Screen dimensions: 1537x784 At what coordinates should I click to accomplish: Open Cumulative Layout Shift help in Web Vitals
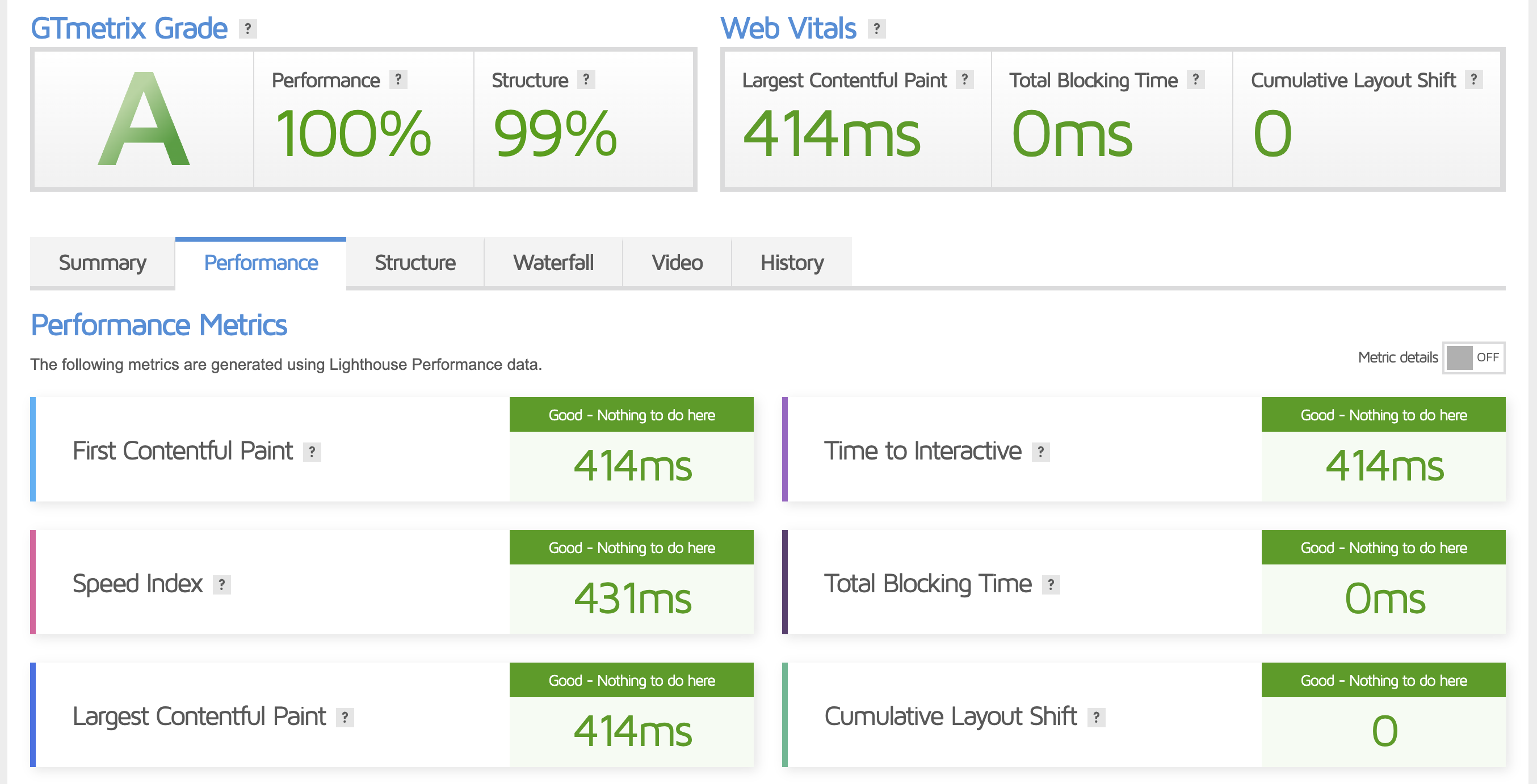(x=1474, y=79)
